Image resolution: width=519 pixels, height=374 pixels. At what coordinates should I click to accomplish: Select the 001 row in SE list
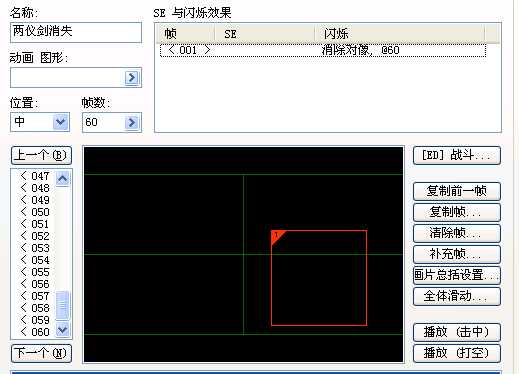point(323,50)
